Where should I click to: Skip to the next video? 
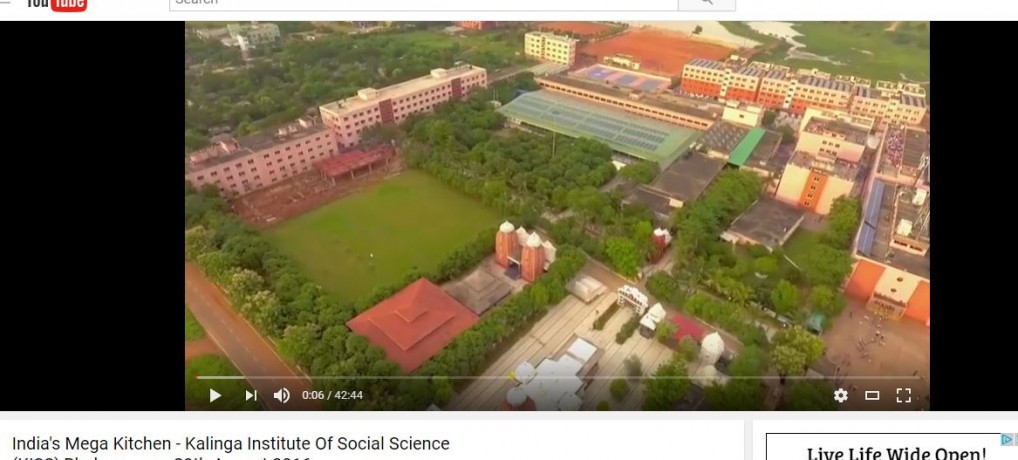pyautogui.click(x=251, y=395)
